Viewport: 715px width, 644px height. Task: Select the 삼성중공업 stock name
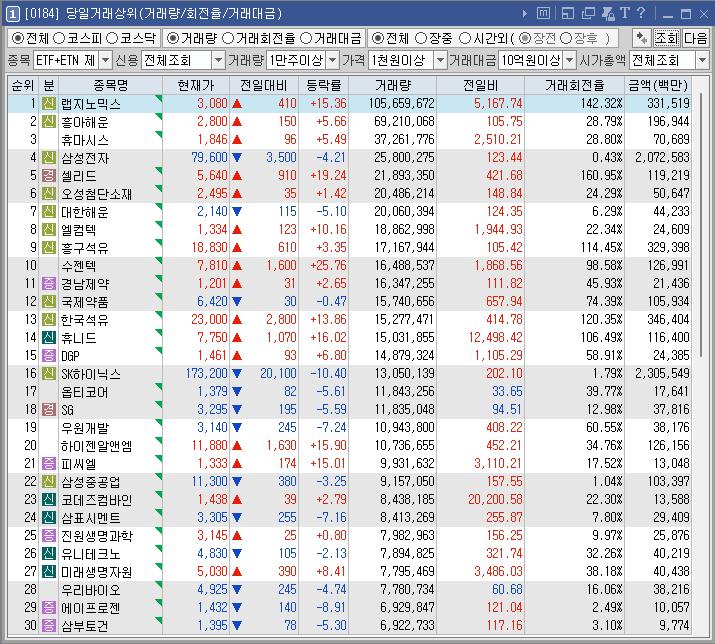(91, 482)
